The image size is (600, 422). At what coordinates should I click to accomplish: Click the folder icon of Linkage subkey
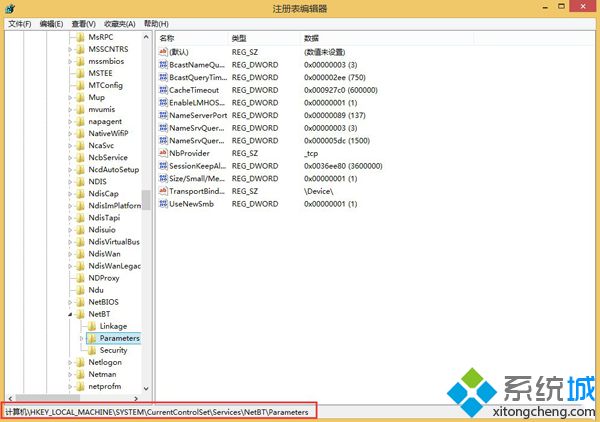pyautogui.click(x=92, y=326)
